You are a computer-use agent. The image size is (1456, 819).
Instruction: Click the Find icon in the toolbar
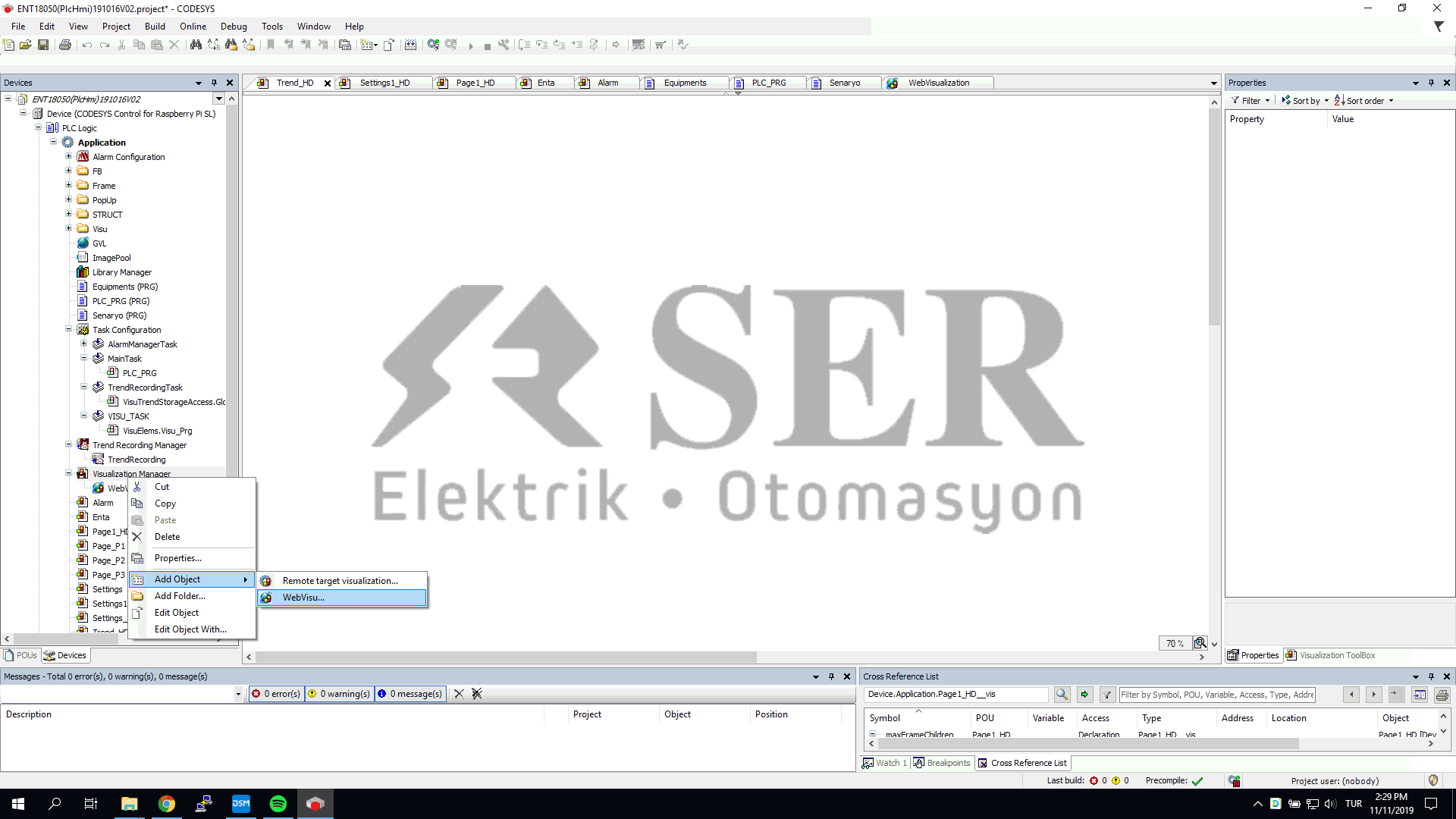pos(196,45)
